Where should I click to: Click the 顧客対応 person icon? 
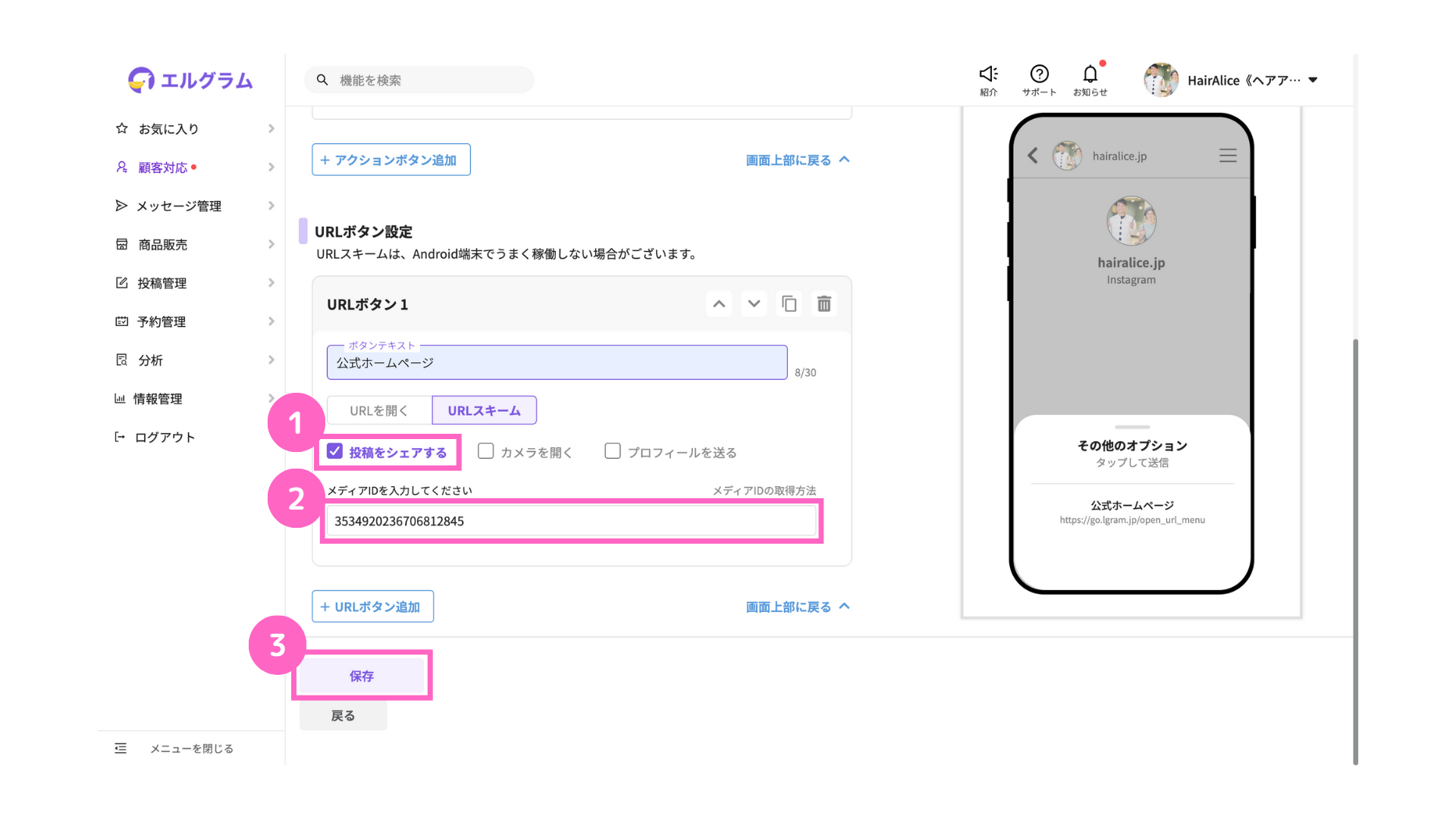tap(121, 167)
